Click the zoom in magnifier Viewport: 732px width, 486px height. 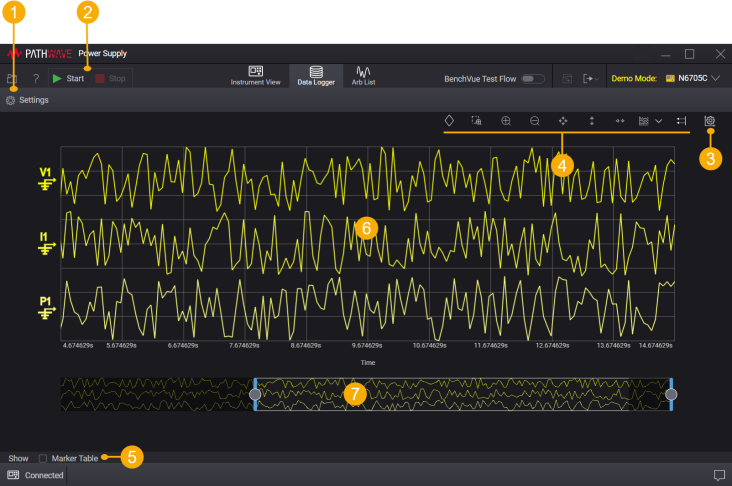(506, 121)
